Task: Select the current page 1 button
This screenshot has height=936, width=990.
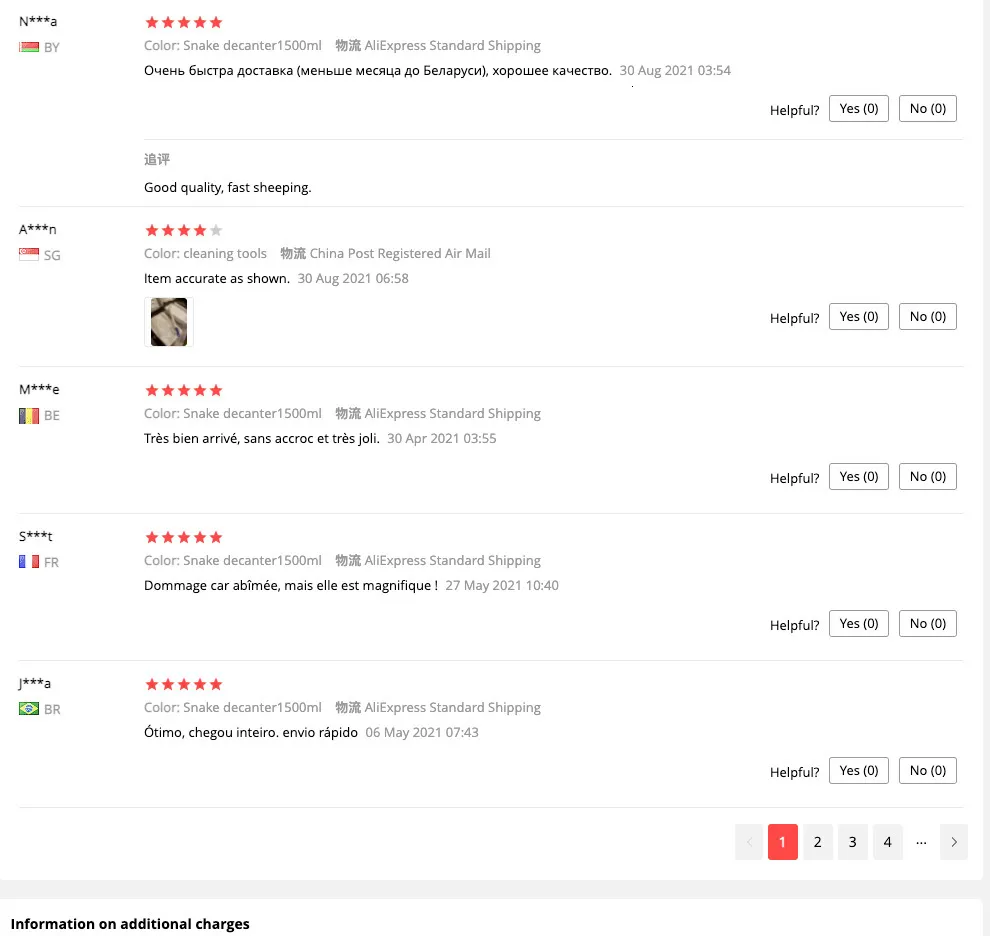Action: coord(783,842)
